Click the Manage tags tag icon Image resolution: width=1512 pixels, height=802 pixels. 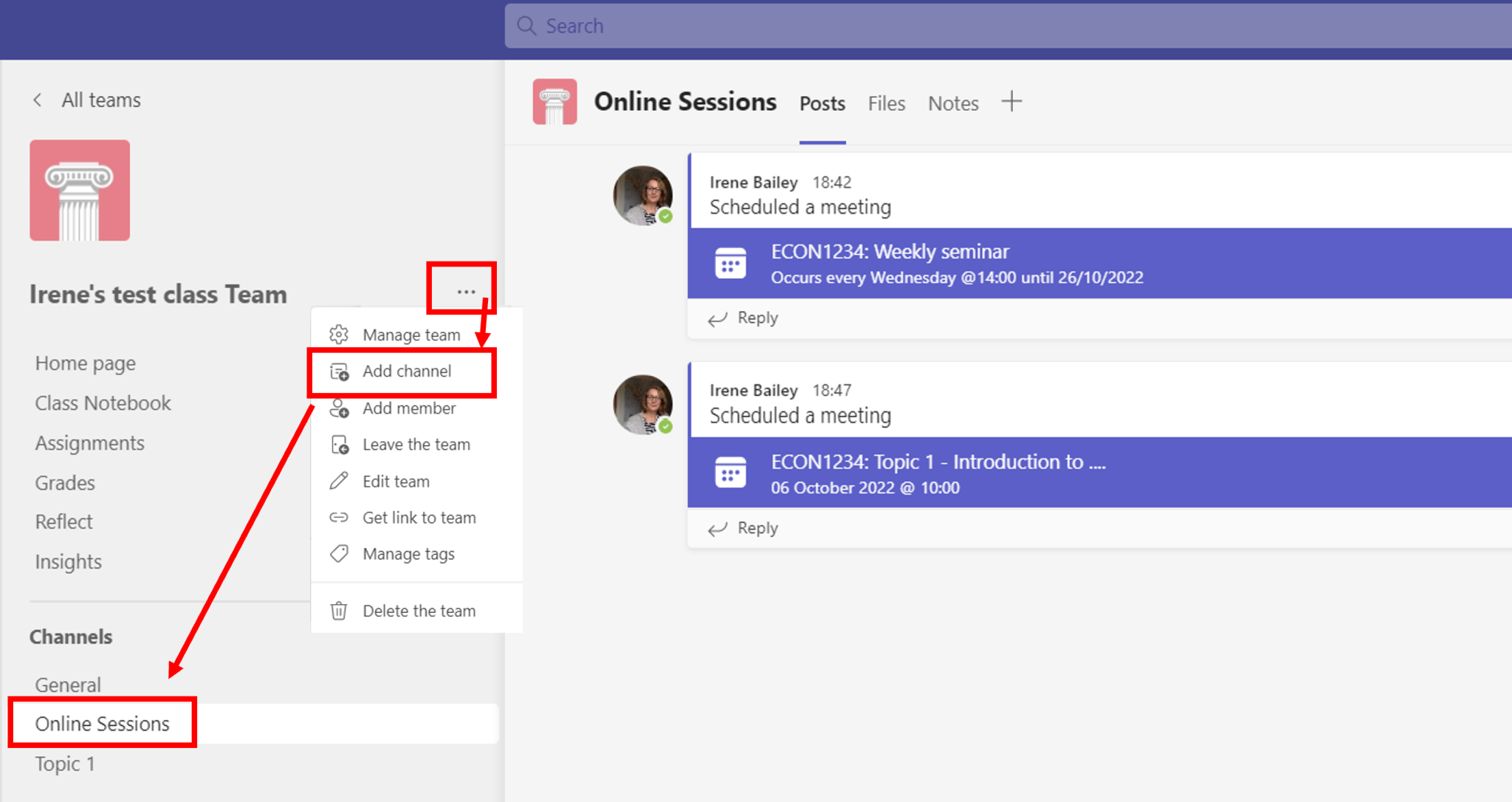339,554
